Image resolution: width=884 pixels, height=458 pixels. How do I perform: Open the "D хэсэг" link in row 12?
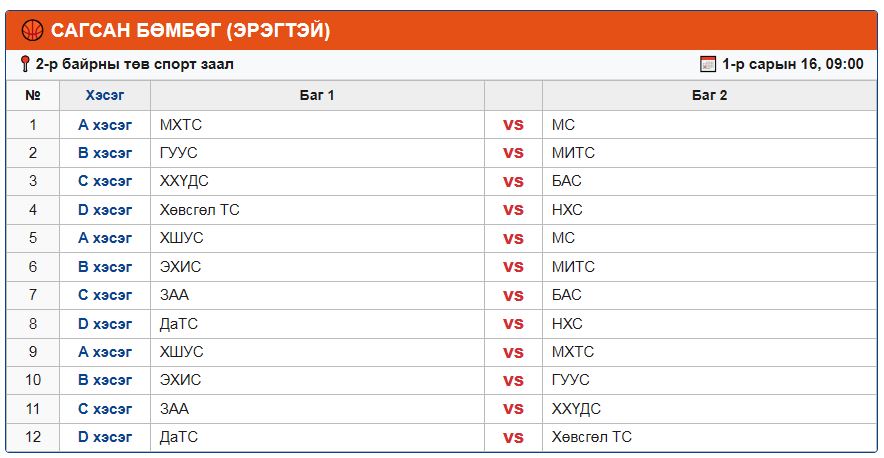pyautogui.click(x=105, y=437)
